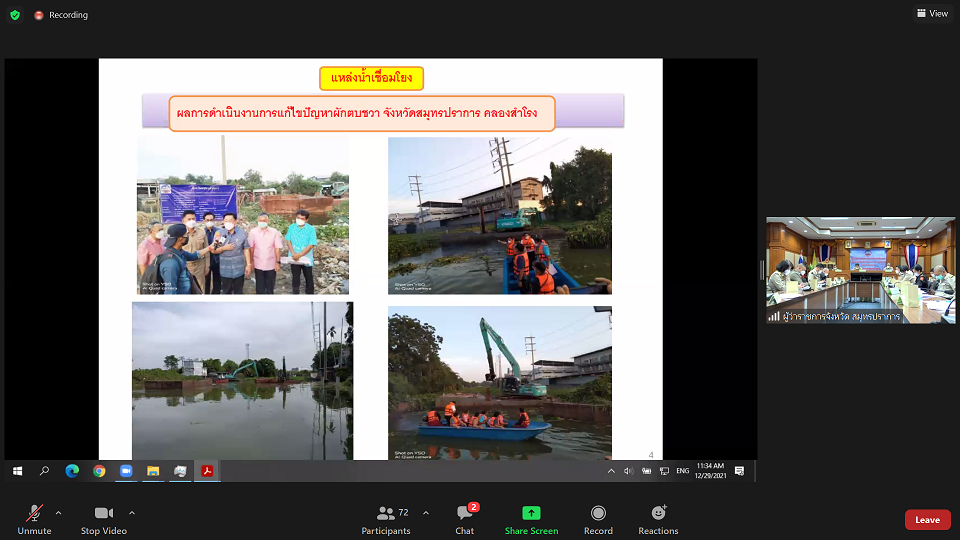Viewport: 960px width, 540px height.
Task: Click the taskbar search magnifier icon
Action: [45, 471]
